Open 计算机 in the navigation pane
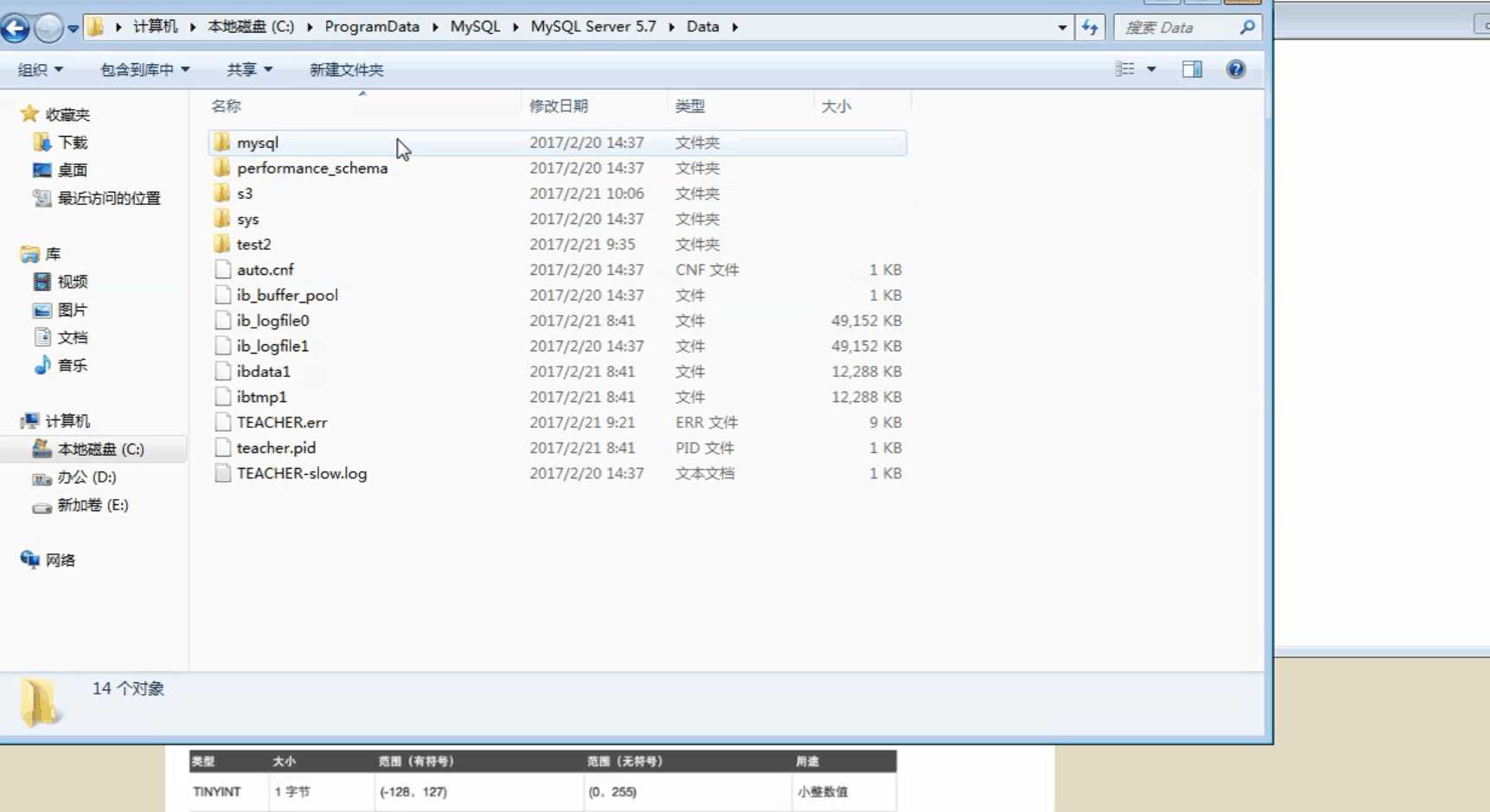Viewport: 1490px width, 812px height. pos(67,421)
